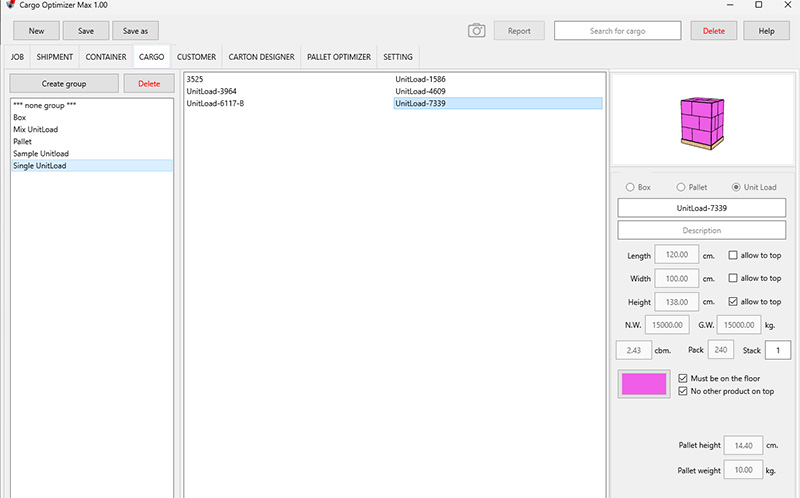Click the G.W. 15000.00 field

tap(739, 325)
